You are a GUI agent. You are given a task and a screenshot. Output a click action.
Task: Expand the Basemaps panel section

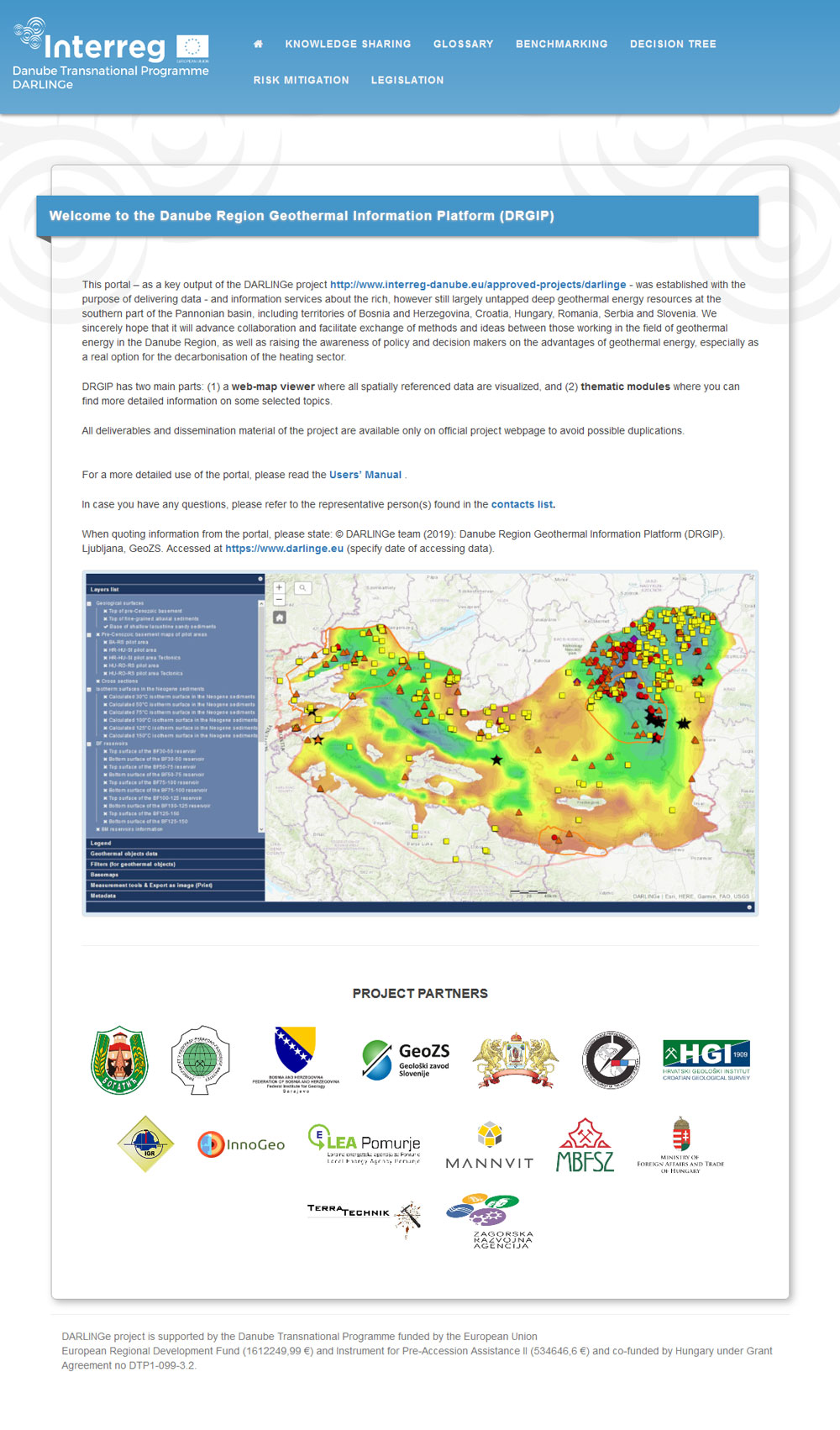[104, 875]
